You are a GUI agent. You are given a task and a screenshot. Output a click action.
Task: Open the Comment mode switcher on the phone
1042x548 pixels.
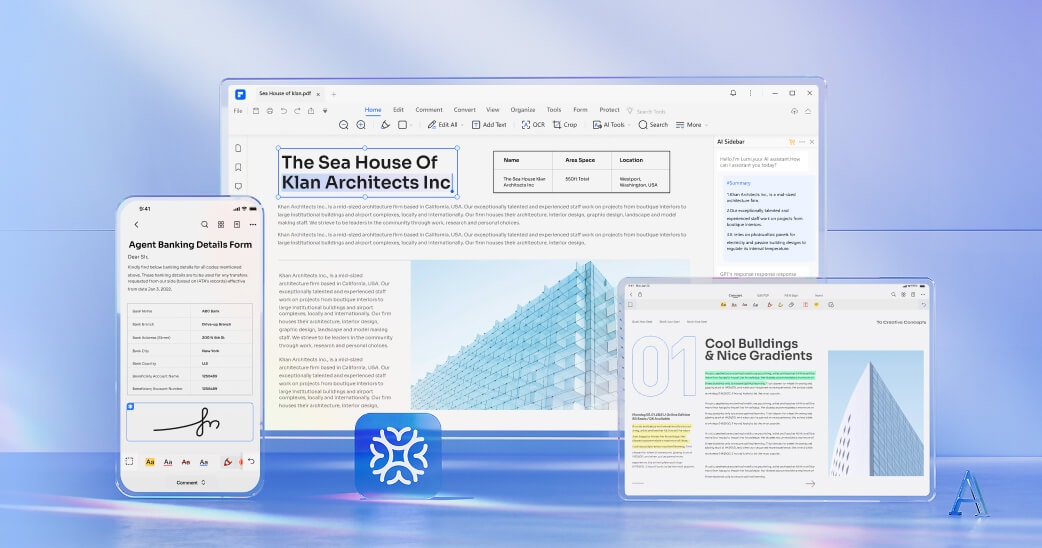(191, 483)
